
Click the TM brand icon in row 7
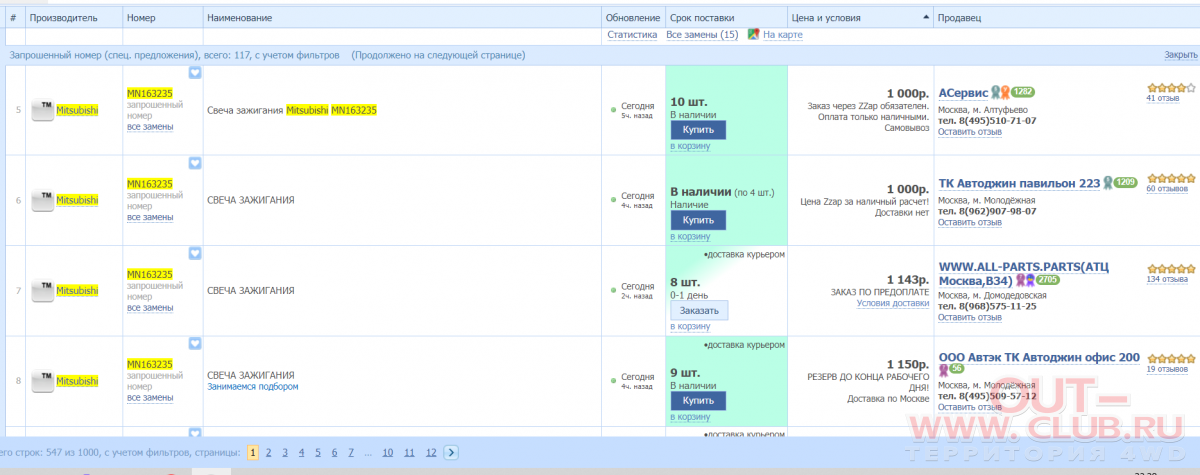[43, 290]
